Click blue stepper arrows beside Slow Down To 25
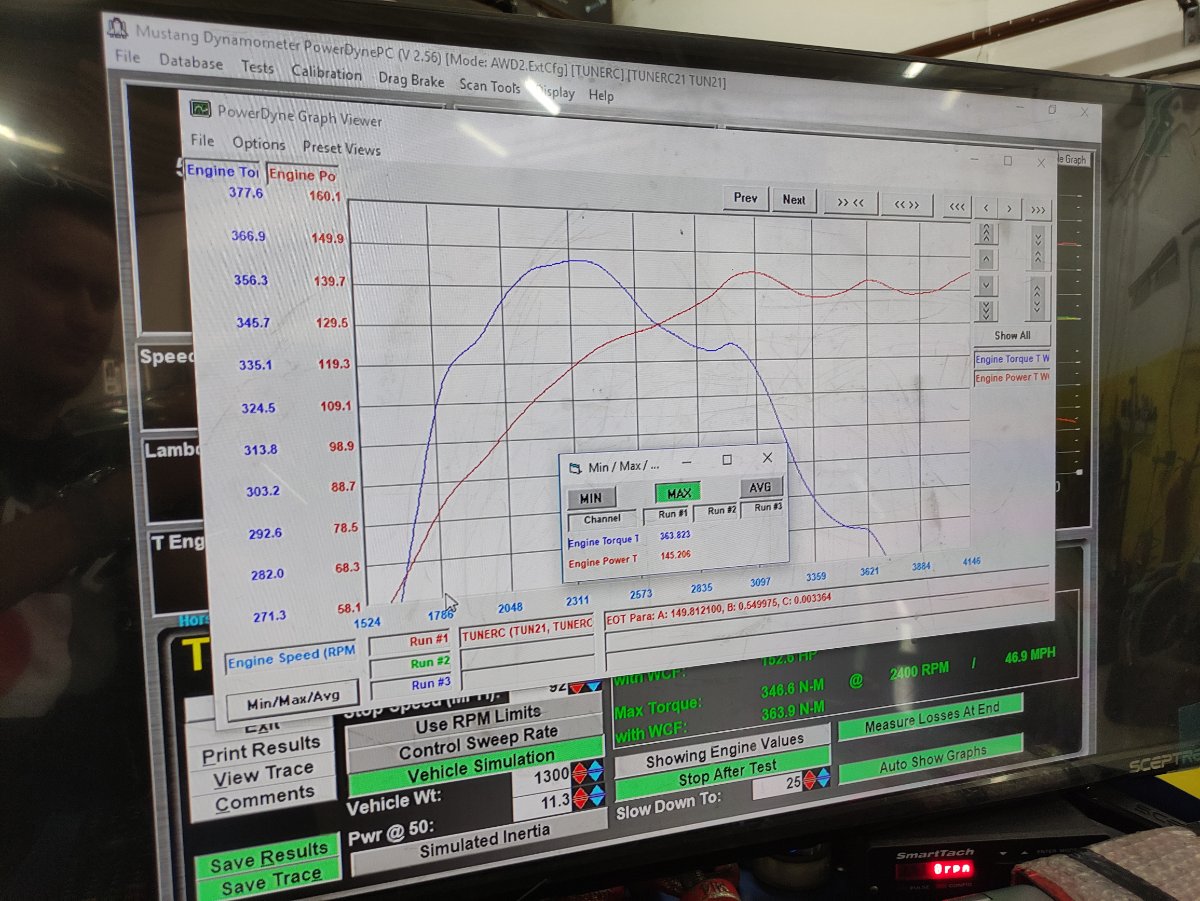 tap(823, 779)
